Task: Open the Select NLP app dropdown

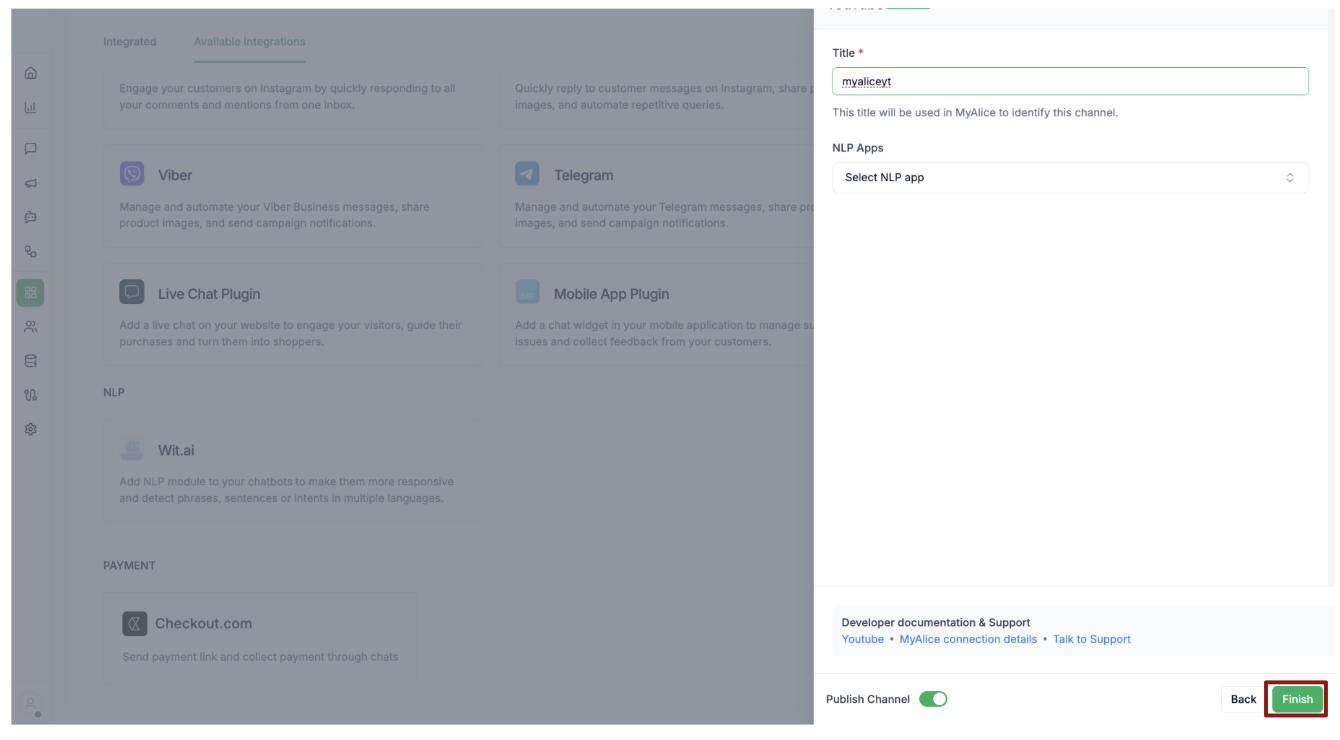Action: pos(1070,177)
